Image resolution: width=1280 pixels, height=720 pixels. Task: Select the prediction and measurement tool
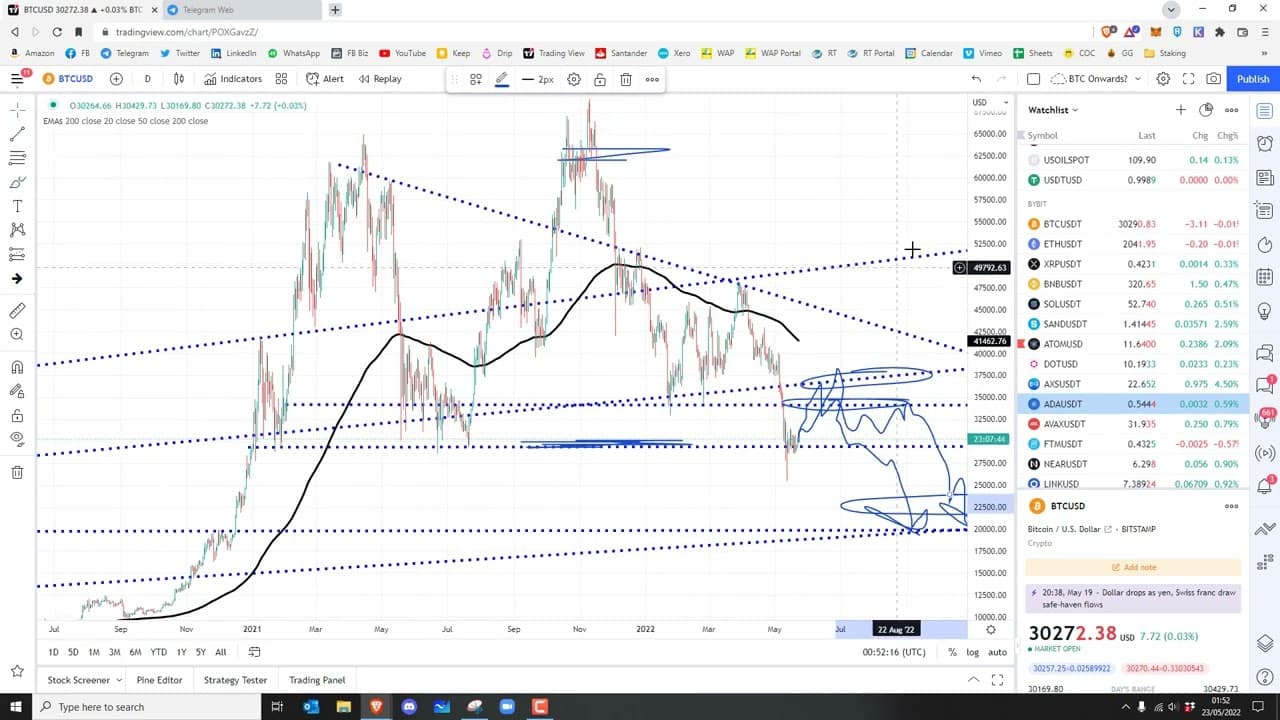coord(17,254)
